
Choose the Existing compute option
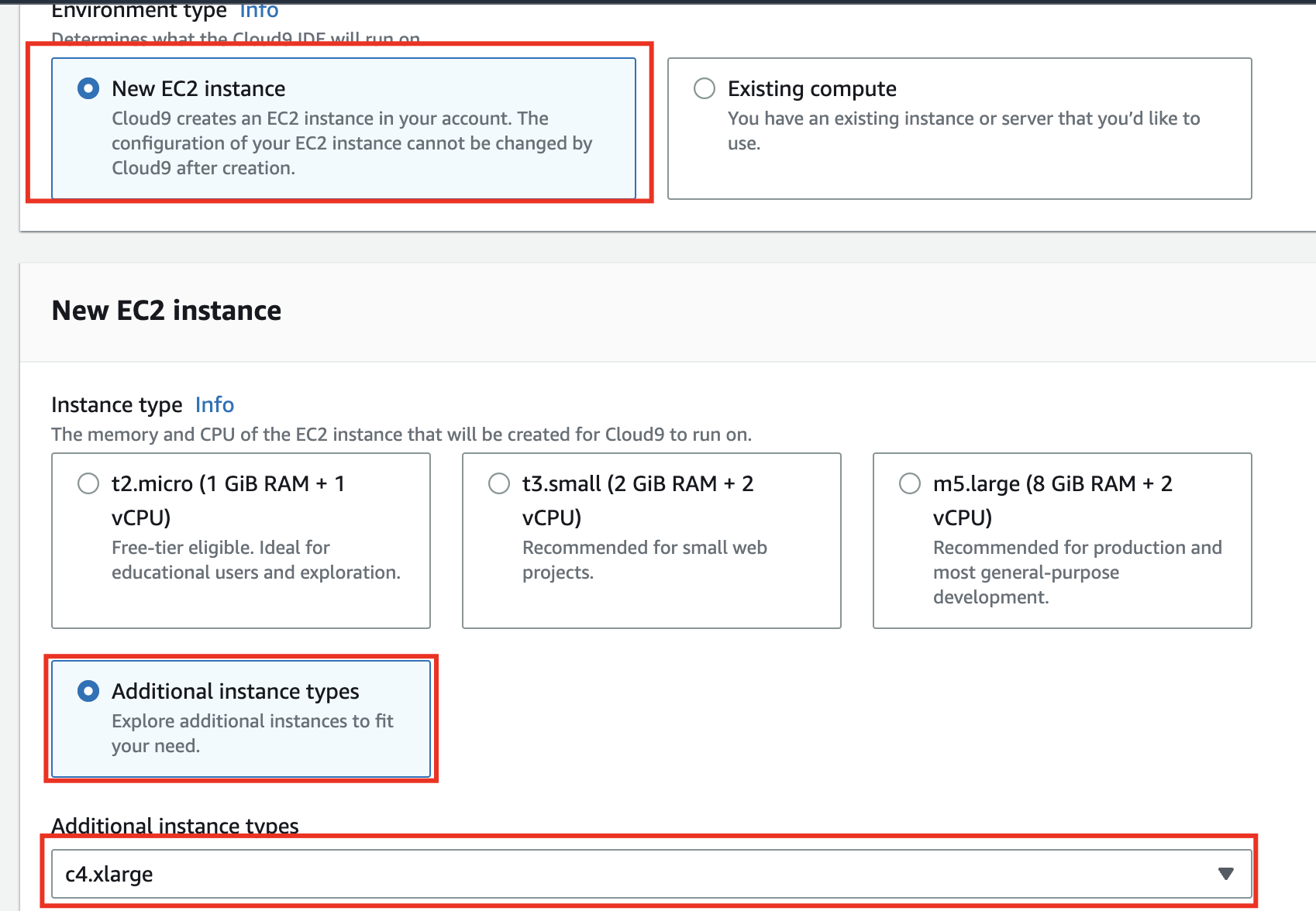tap(704, 88)
